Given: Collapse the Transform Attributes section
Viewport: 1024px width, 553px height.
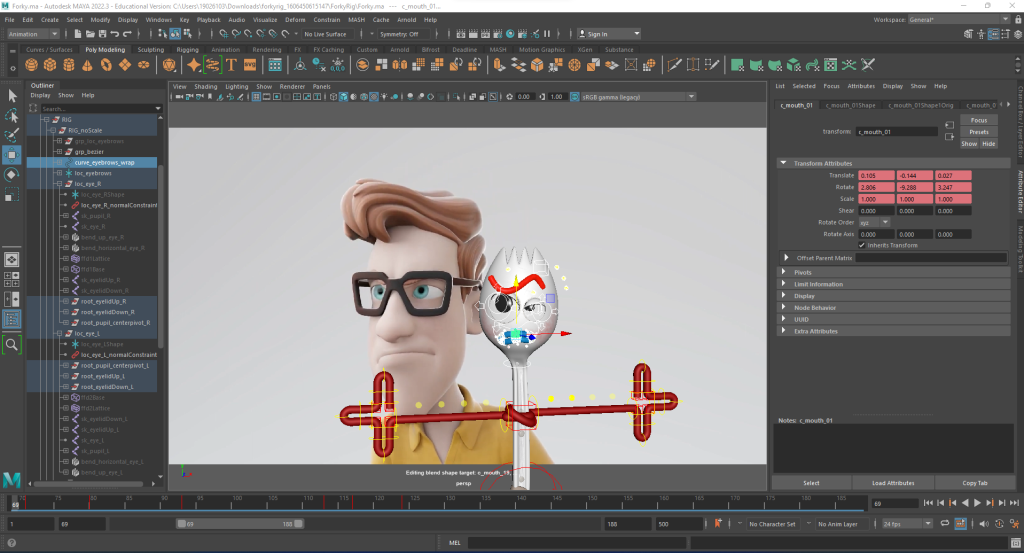Looking at the screenshot, I should [783, 163].
